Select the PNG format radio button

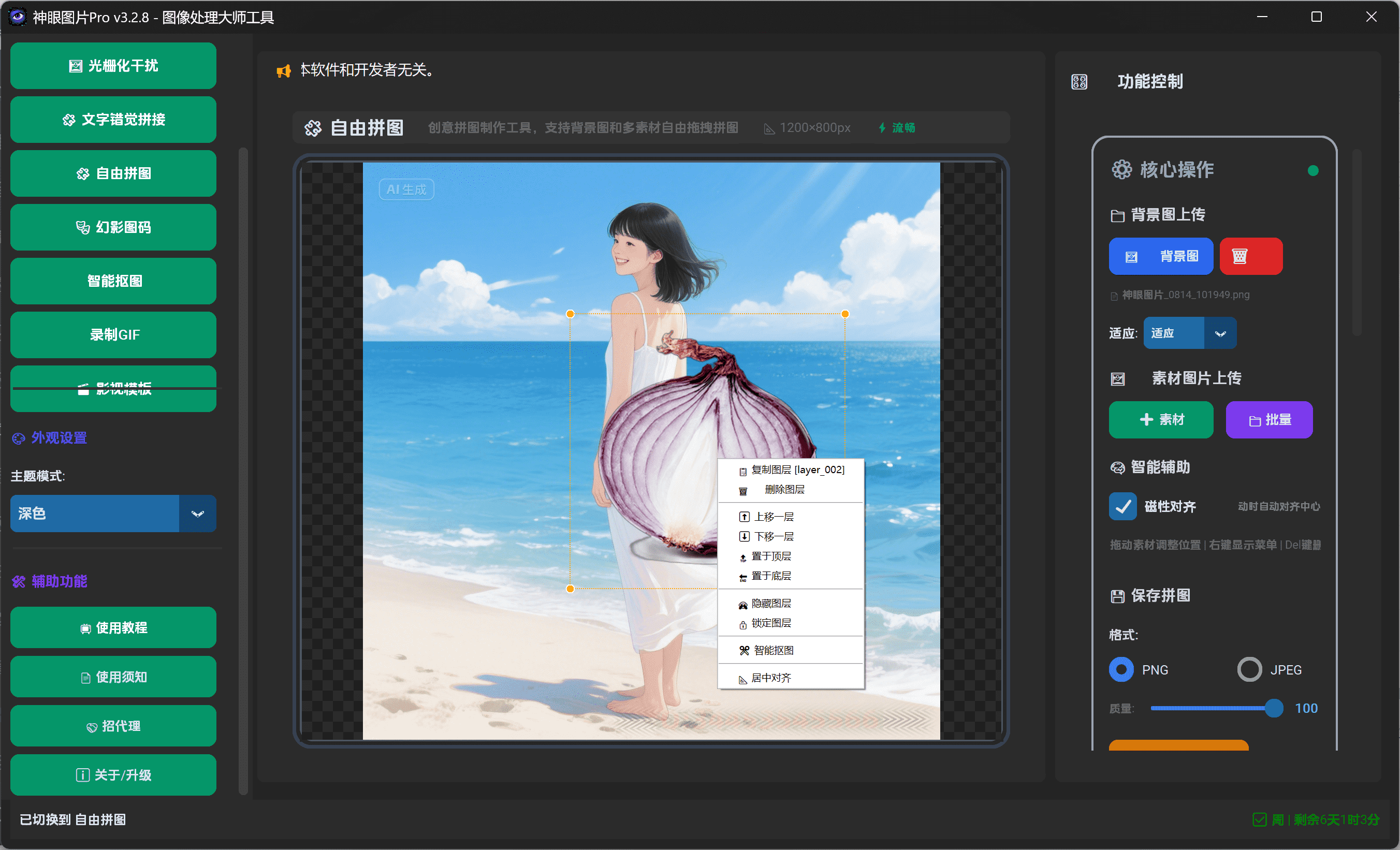[1121, 669]
